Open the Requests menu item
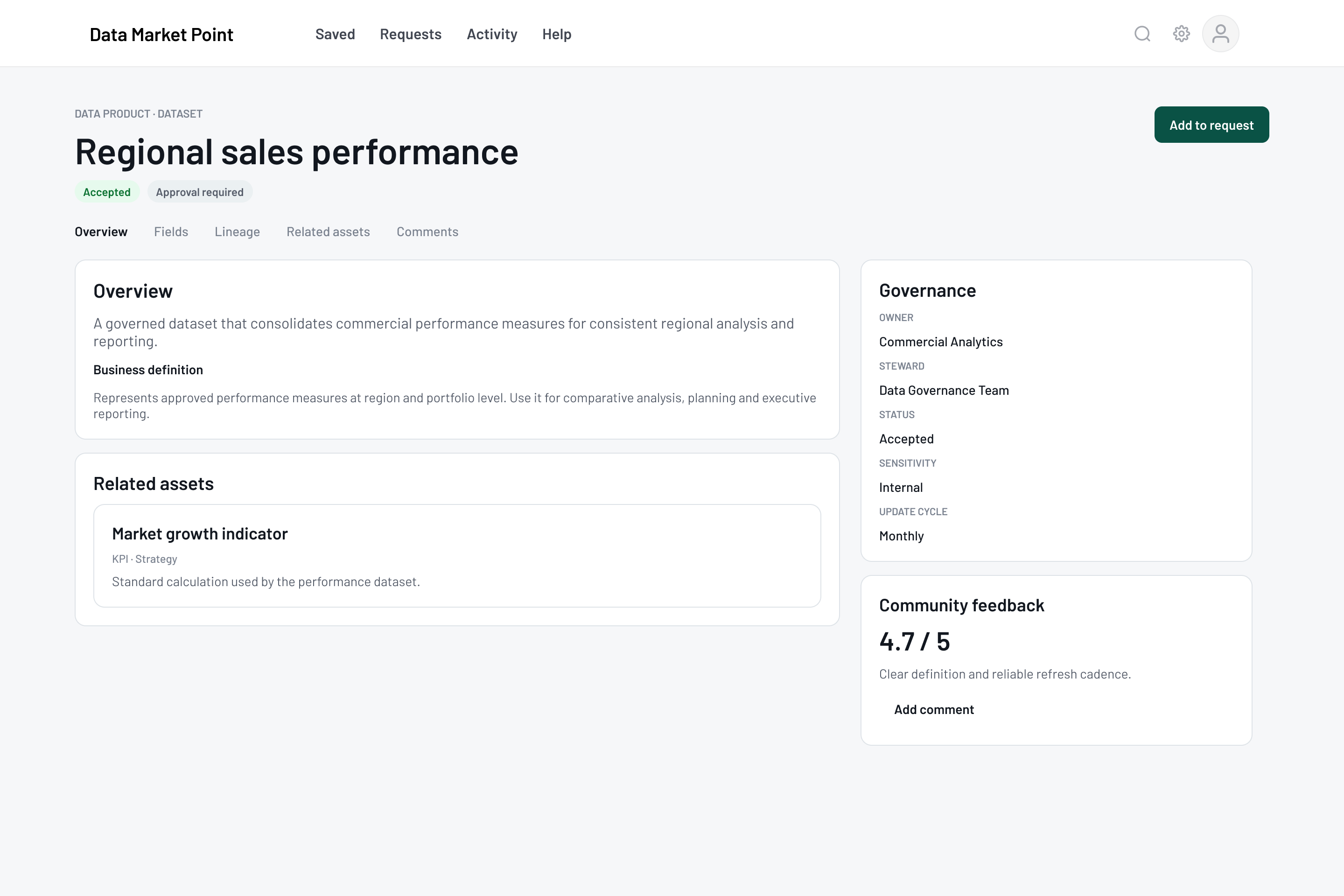The width and height of the screenshot is (1344, 896). (x=410, y=34)
